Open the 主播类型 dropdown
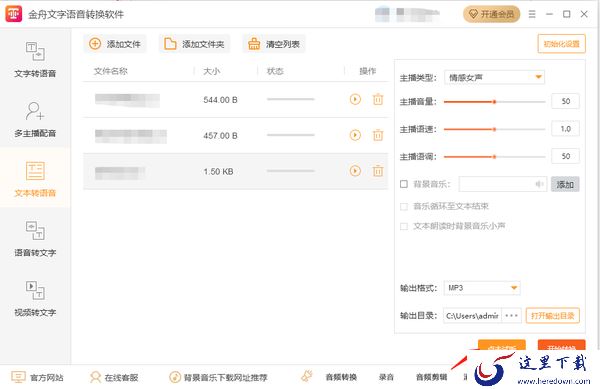This screenshot has height=389, width=600. pos(494,78)
